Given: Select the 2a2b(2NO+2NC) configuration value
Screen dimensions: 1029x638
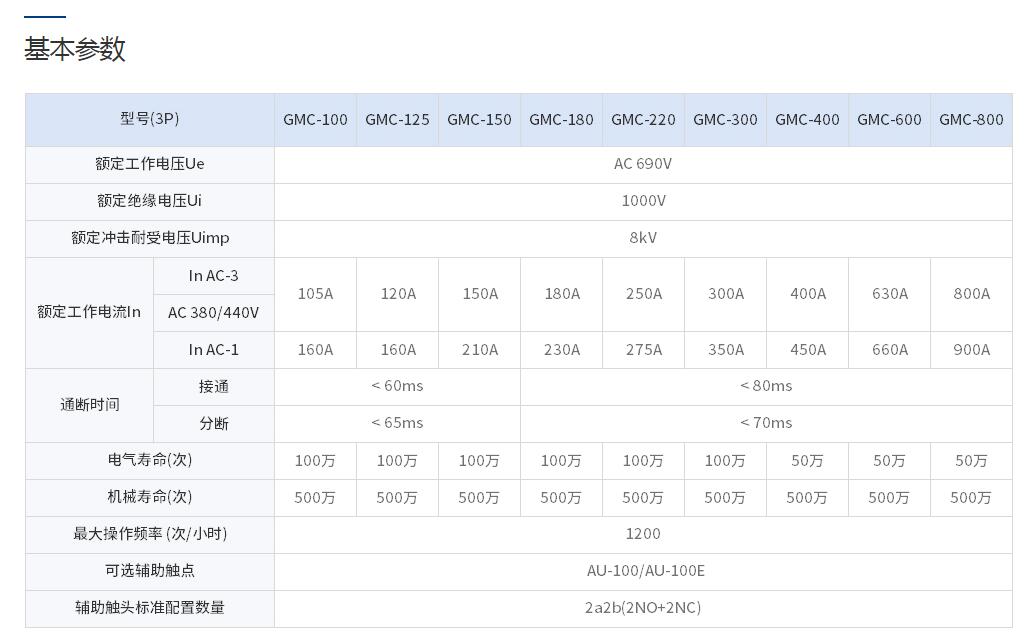Looking at the screenshot, I should (643, 608).
